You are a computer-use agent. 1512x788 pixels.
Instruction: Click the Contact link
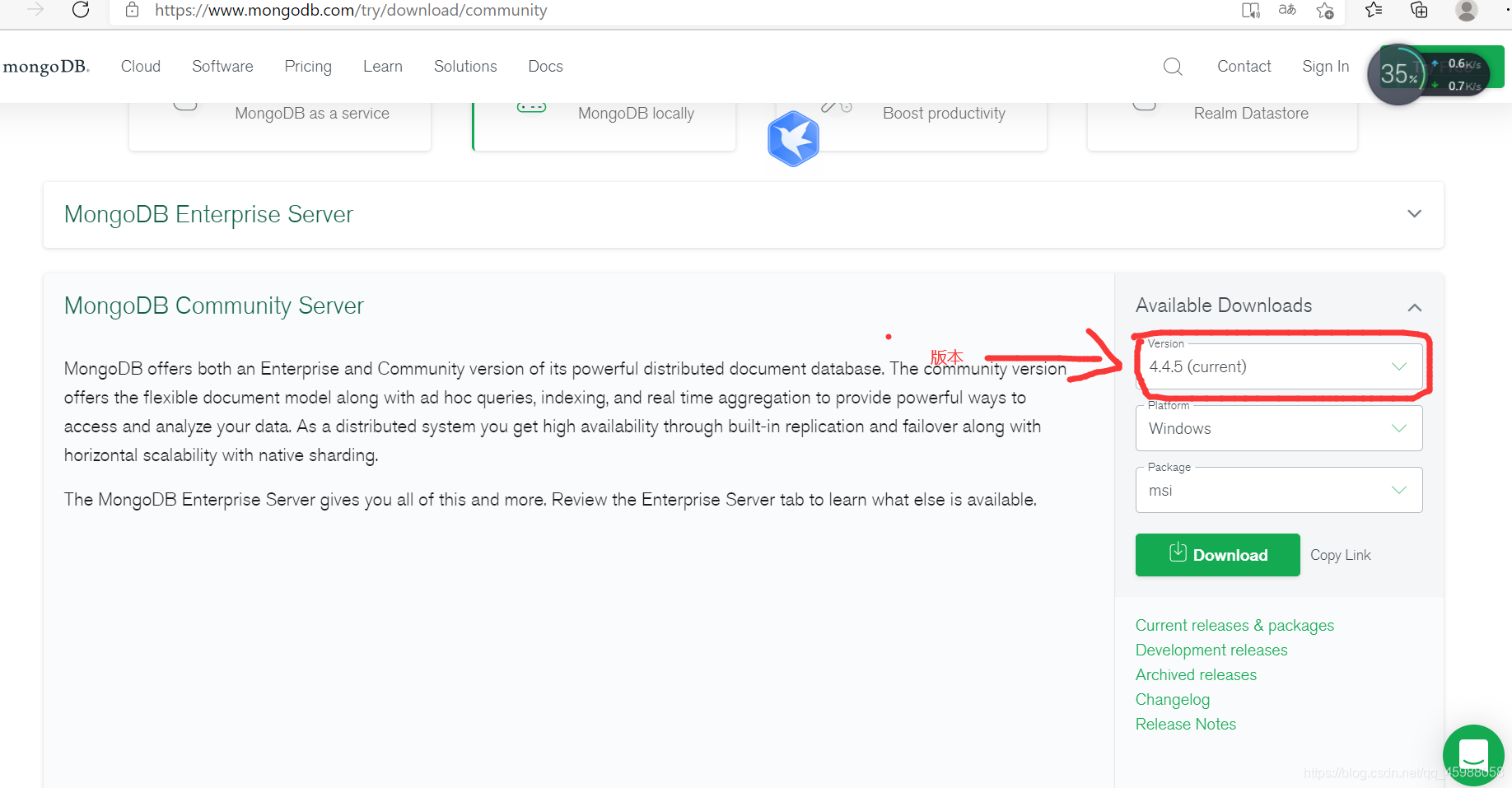click(1244, 67)
